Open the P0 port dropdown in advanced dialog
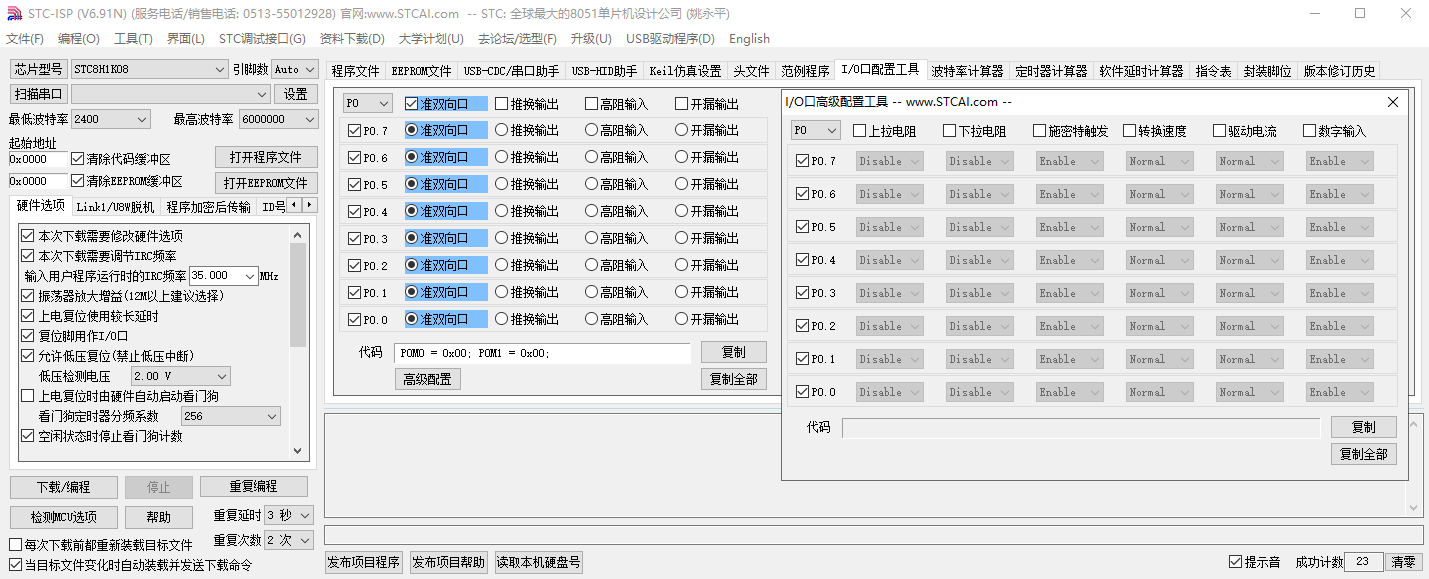The width and height of the screenshot is (1429, 579). [x=815, y=130]
